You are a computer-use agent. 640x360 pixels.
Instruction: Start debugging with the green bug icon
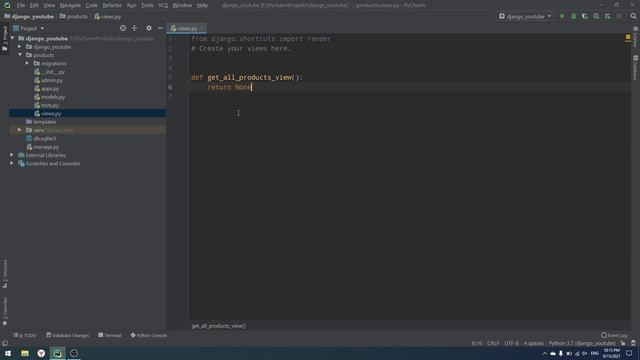[573, 16]
